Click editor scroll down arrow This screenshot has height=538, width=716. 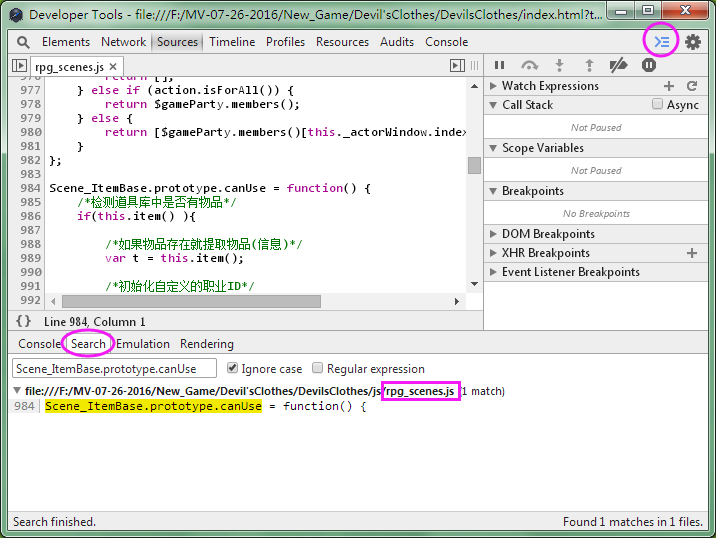[474, 284]
